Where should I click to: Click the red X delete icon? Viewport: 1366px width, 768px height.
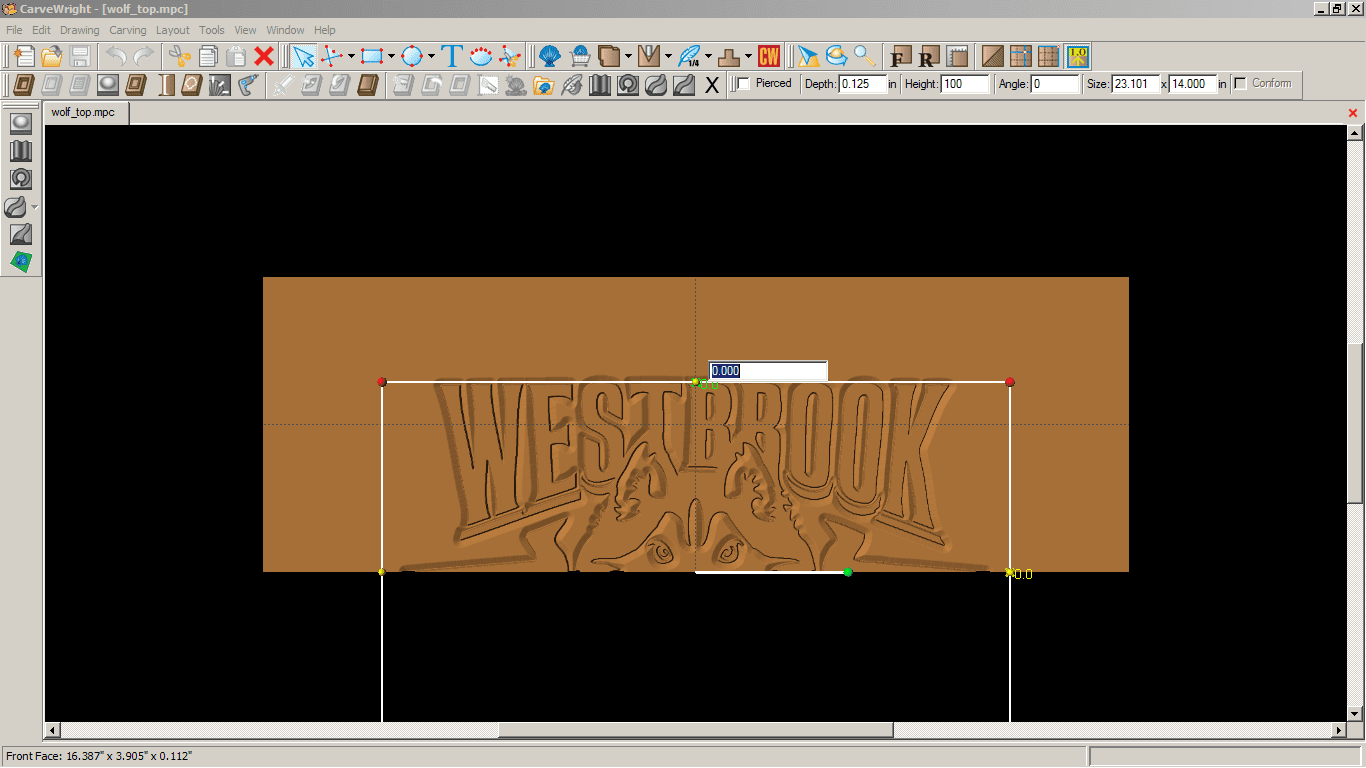coord(264,56)
